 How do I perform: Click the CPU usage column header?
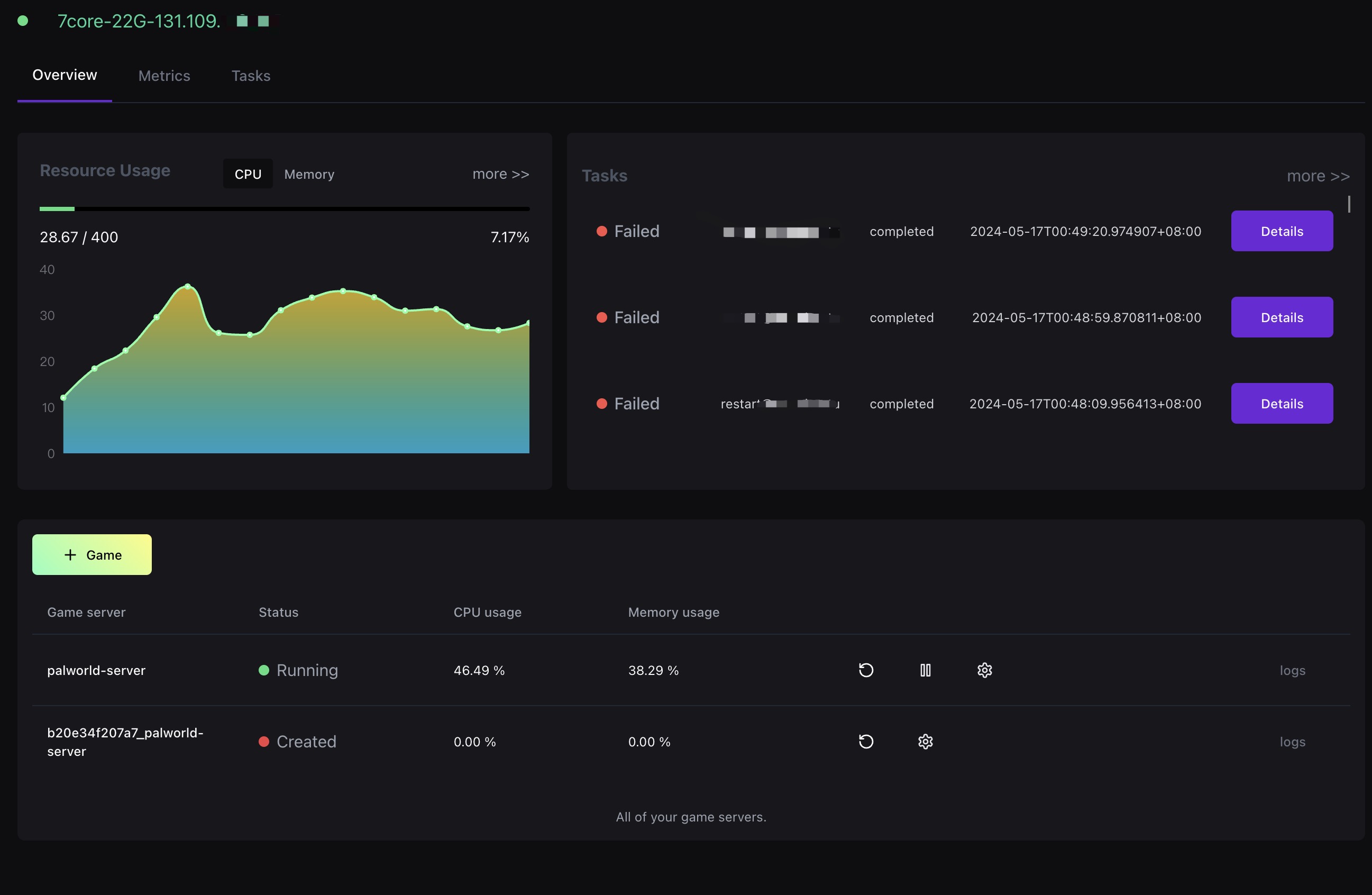pos(487,613)
